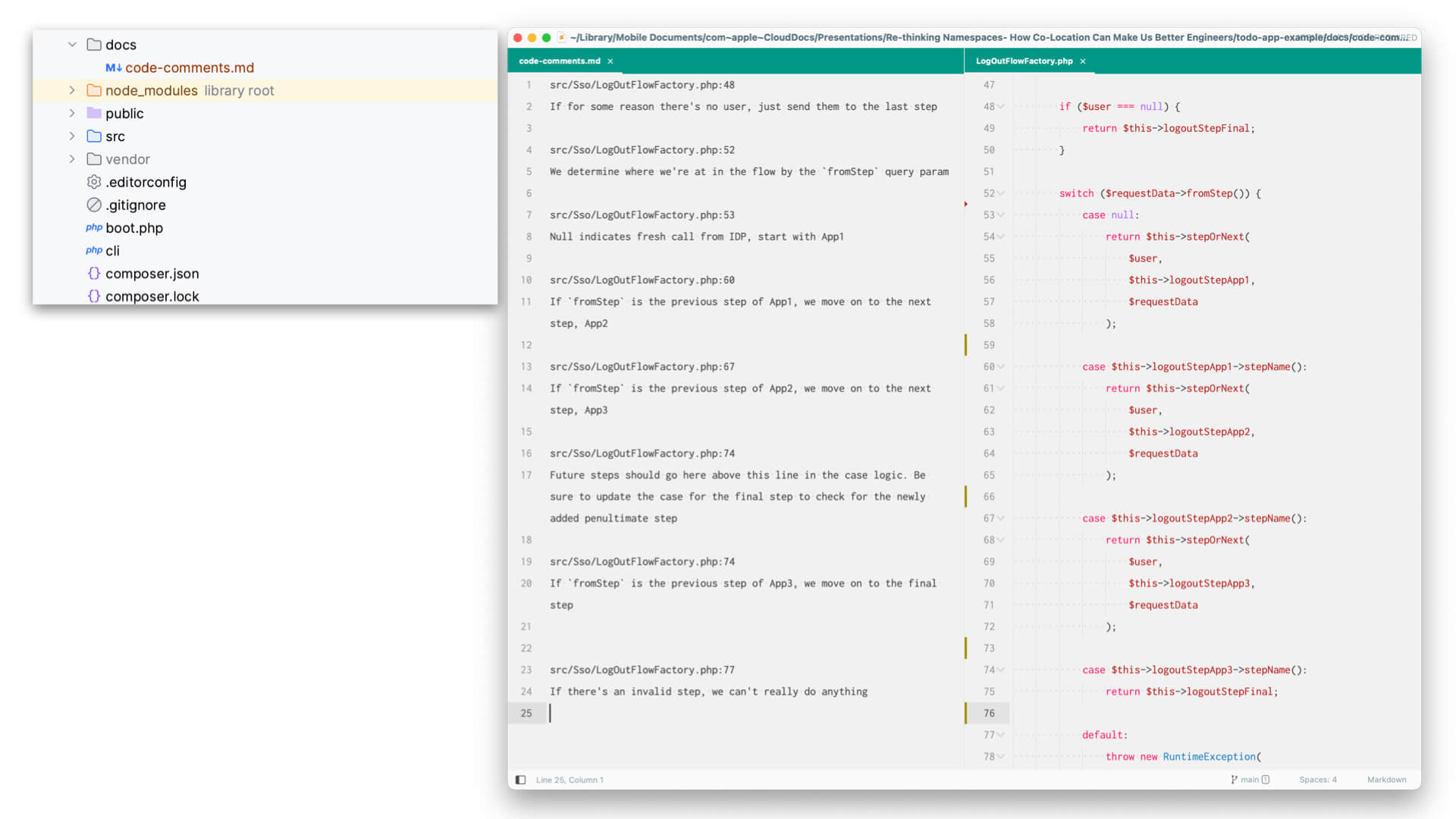
Task: Select the public folder icon
Action: [94, 113]
